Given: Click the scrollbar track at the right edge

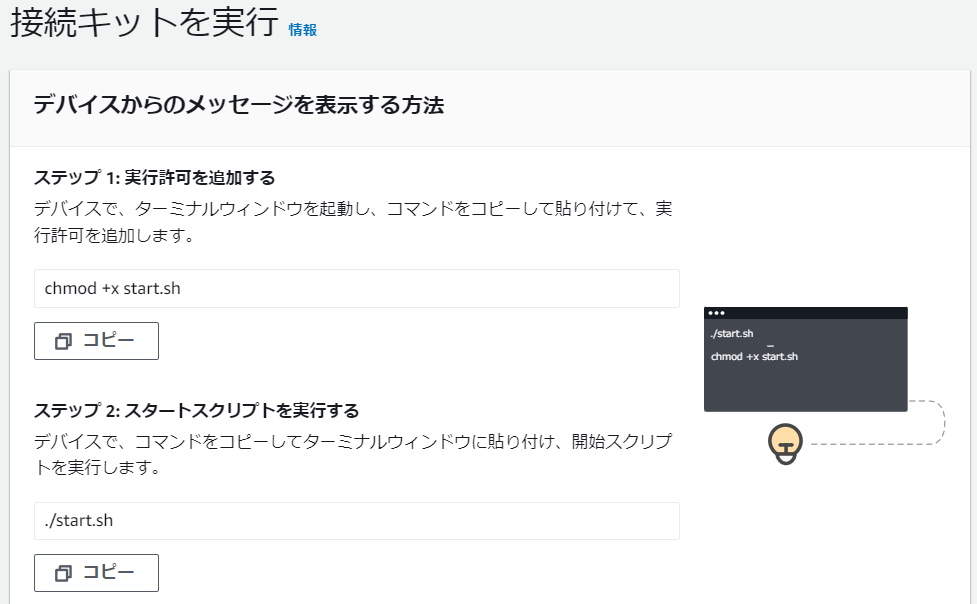Looking at the screenshot, I should (972, 300).
